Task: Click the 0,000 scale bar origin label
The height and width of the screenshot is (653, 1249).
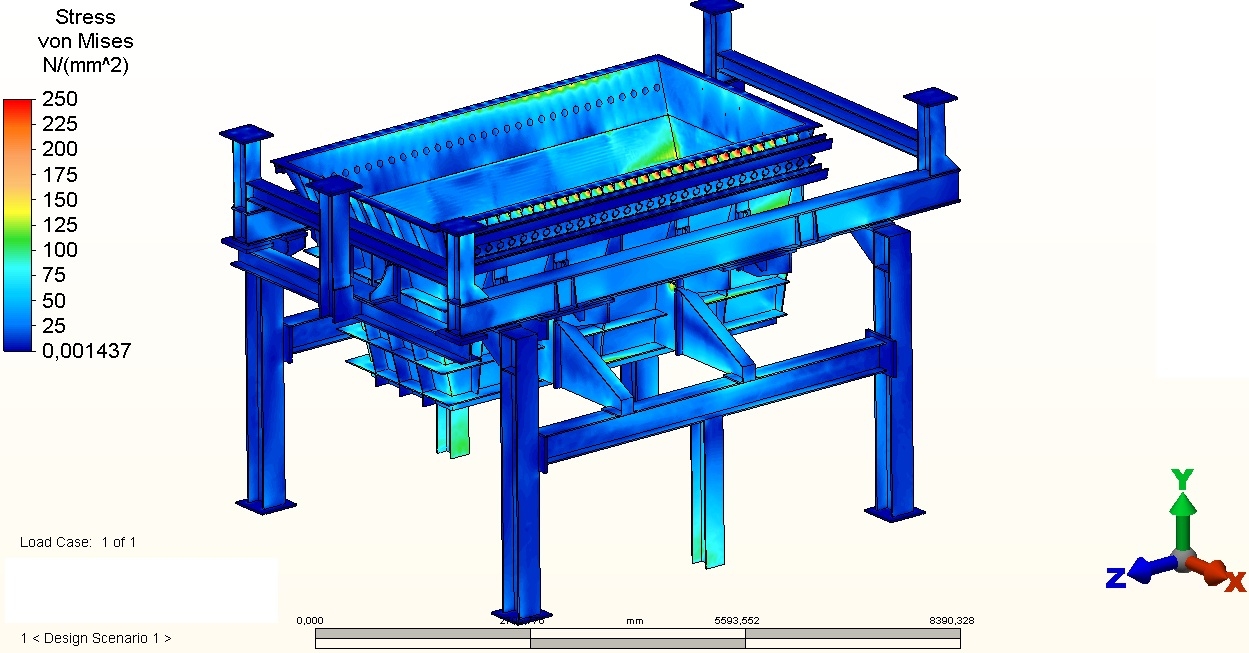Action: point(310,621)
